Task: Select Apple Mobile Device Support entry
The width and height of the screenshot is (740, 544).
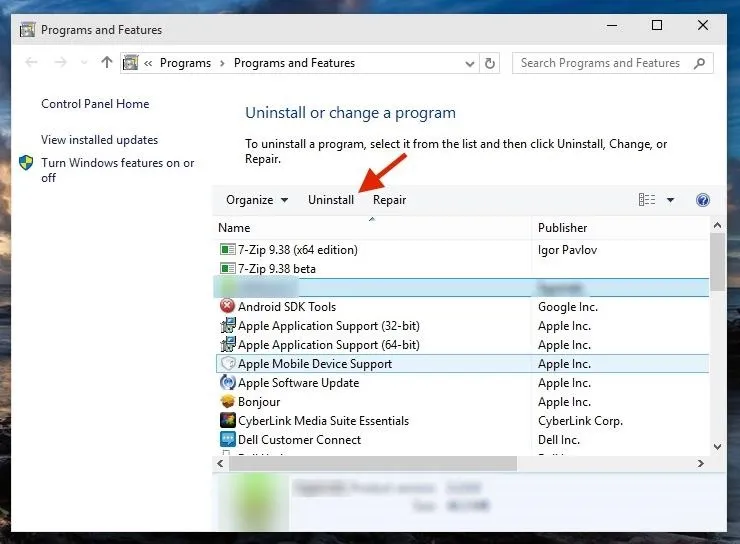Action: [315, 364]
